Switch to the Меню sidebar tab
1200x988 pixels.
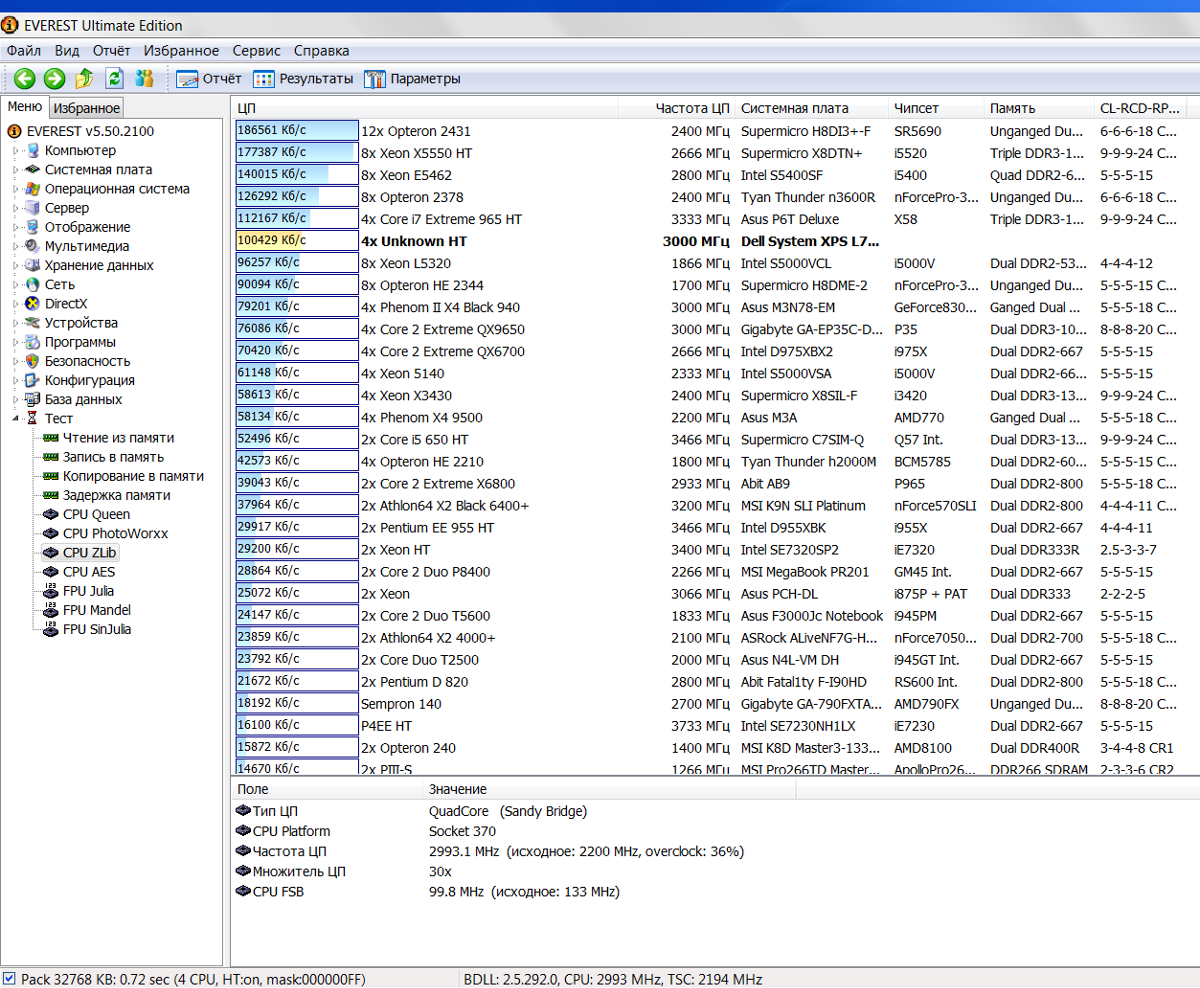[x=25, y=107]
